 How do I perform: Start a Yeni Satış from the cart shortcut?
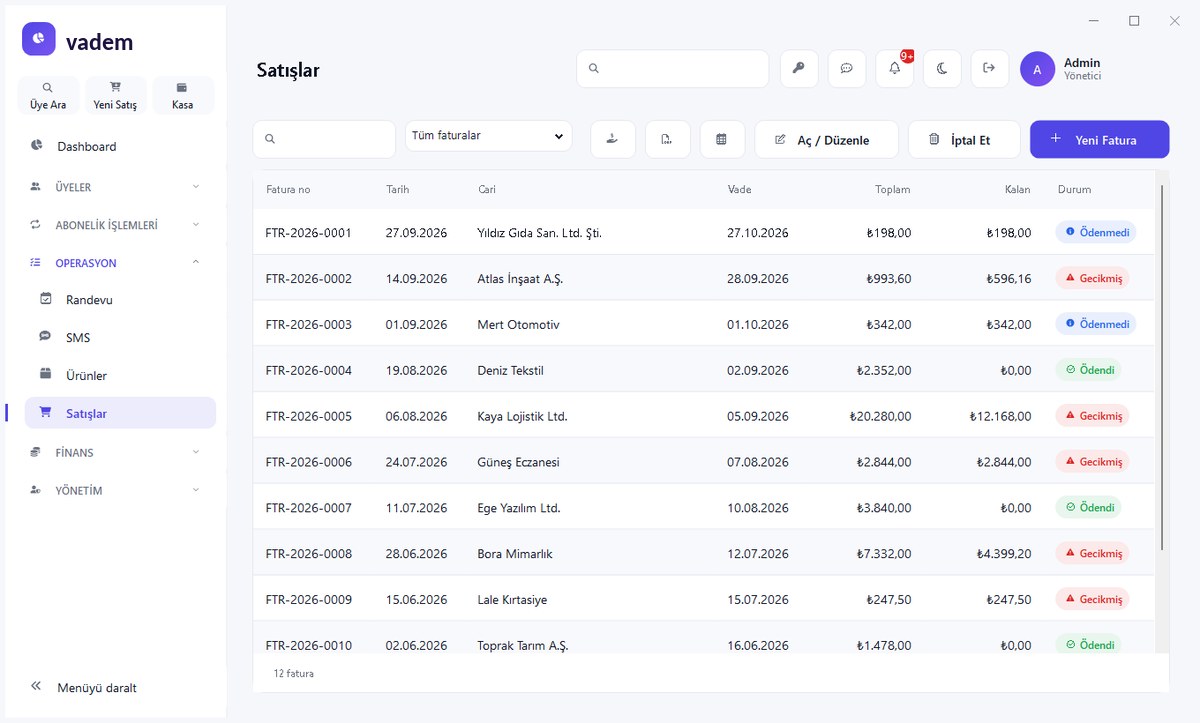click(115, 96)
